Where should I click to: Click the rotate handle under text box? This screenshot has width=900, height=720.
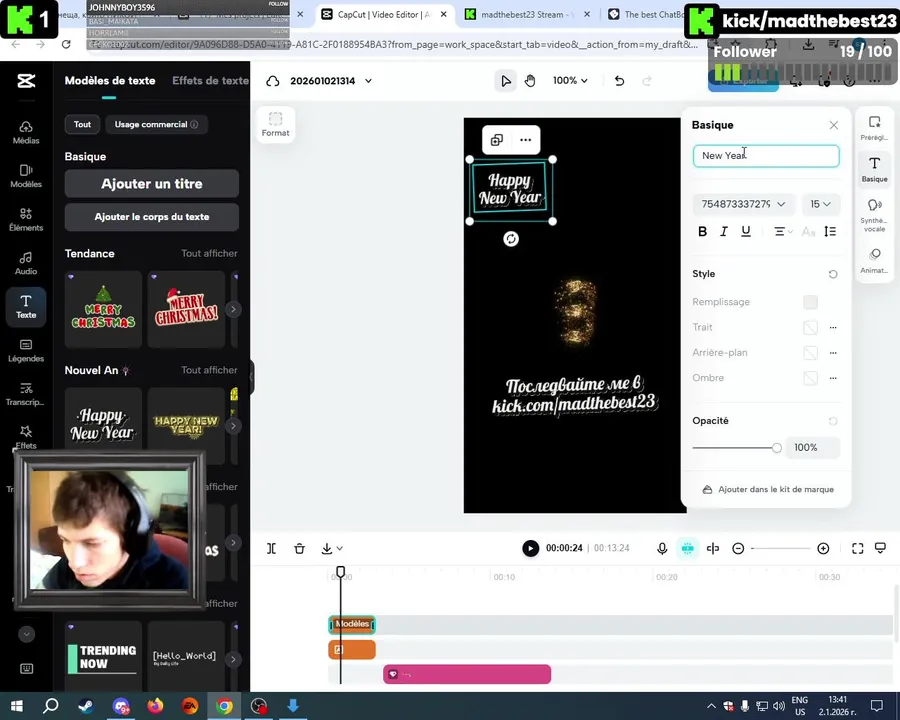coord(511,239)
